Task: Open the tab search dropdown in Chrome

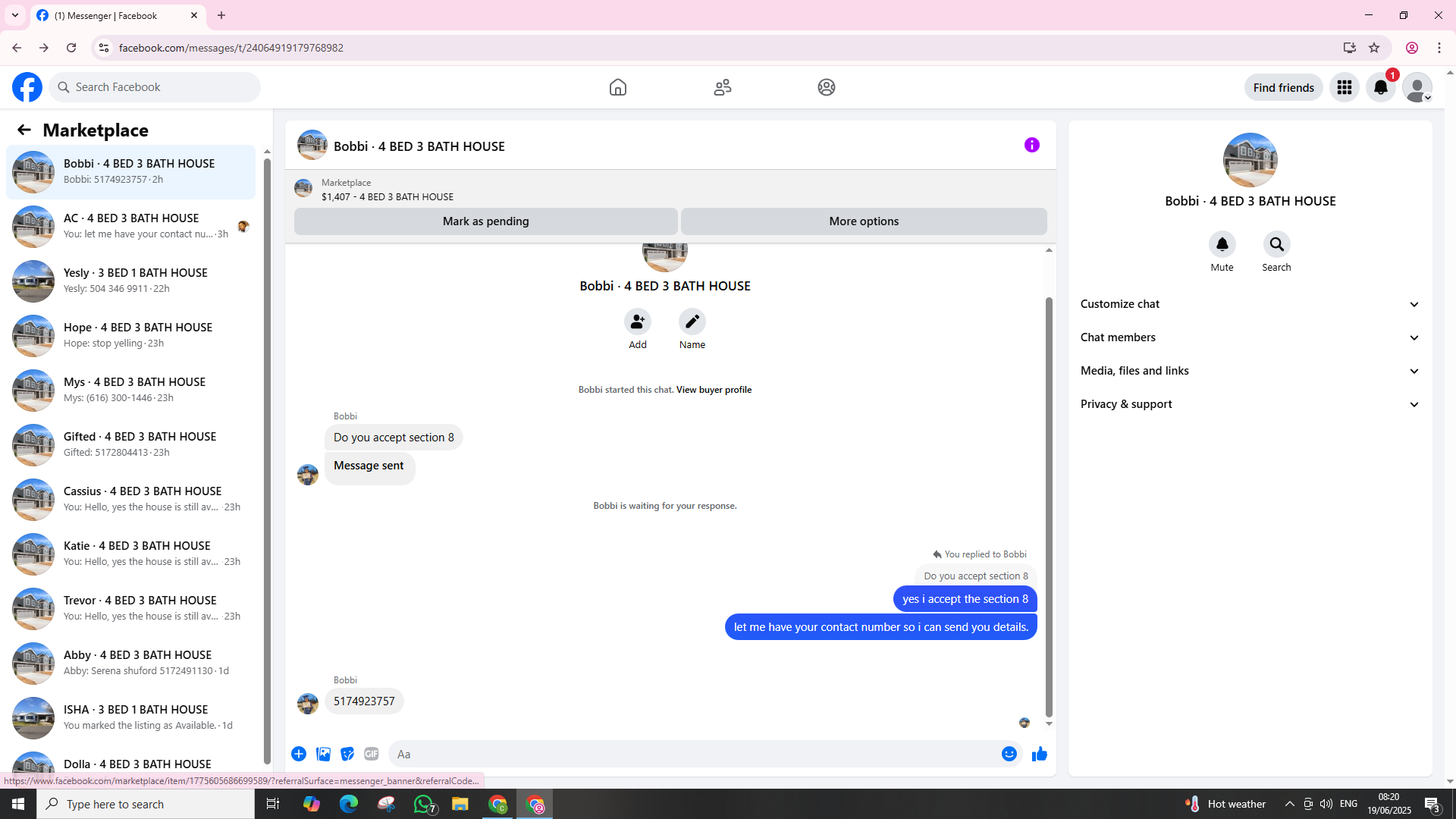Action: pyautogui.click(x=15, y=15)
